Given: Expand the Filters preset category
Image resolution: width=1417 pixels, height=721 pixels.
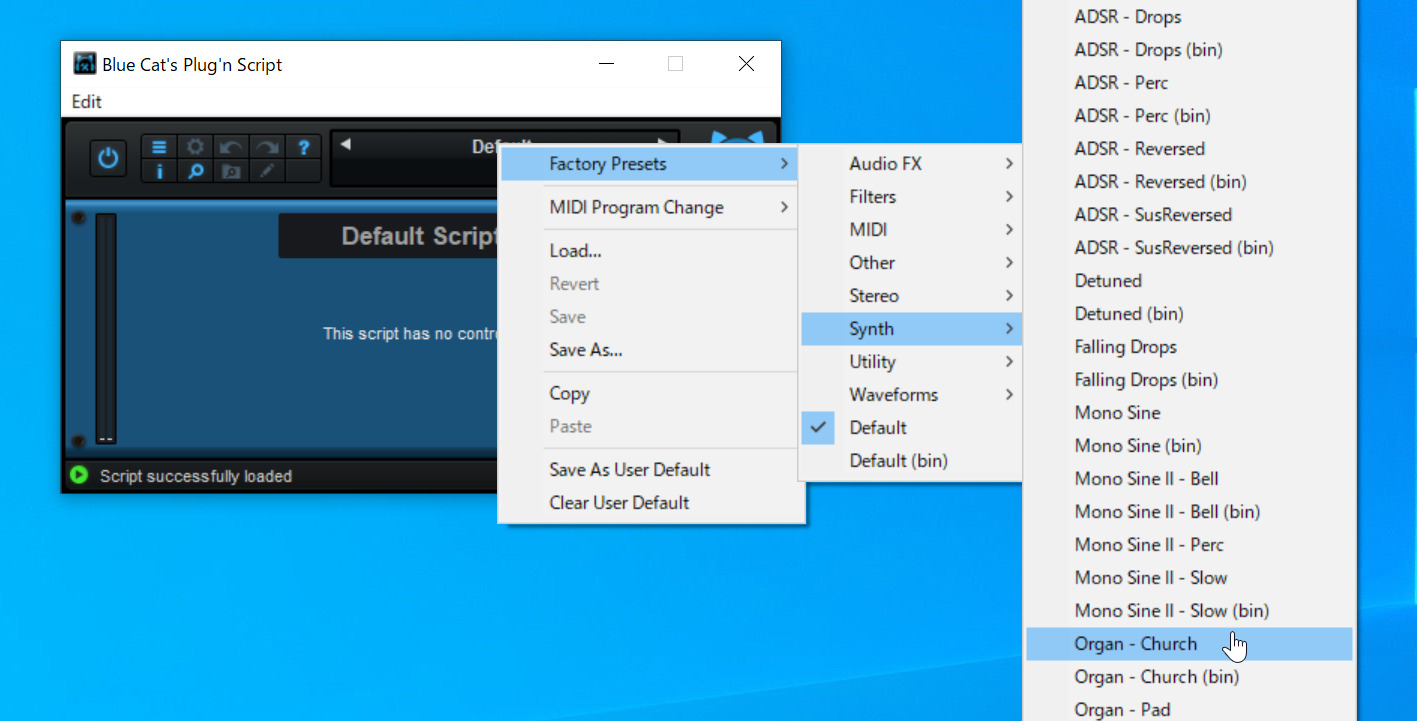Looking at the screenshot, I should pos(910,197).
